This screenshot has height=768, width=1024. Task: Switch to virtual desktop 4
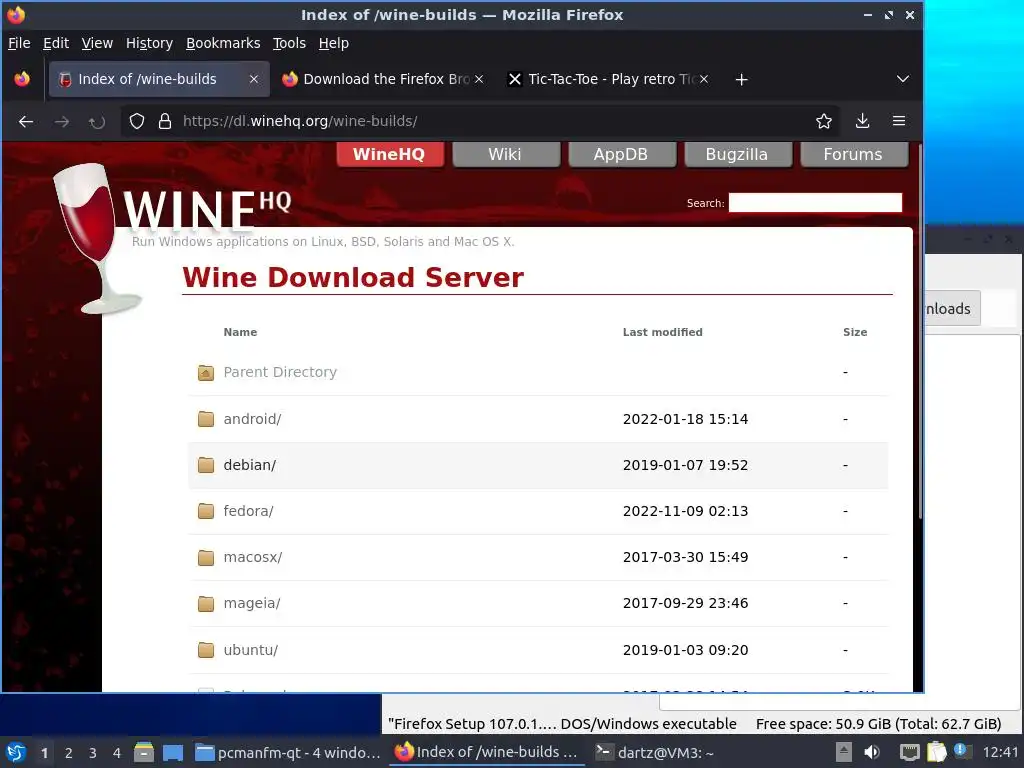pyautogui.click(x=117, y=753)
